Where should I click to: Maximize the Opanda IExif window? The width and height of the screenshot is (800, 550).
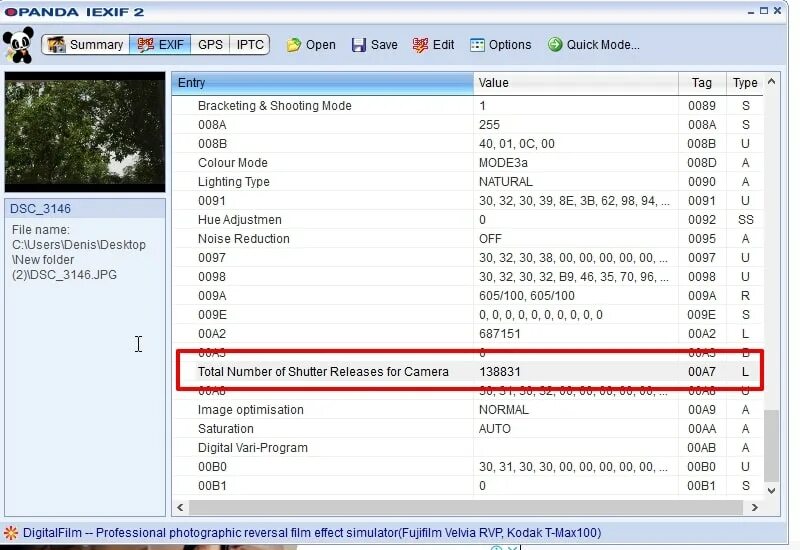click(764, 11)
